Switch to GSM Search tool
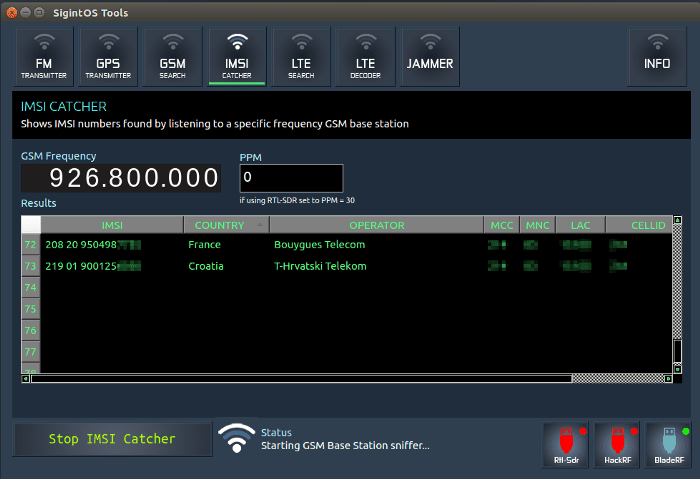The width and height of the screenshot is (700, 479). pyautogui.click(x=172, y=57)
